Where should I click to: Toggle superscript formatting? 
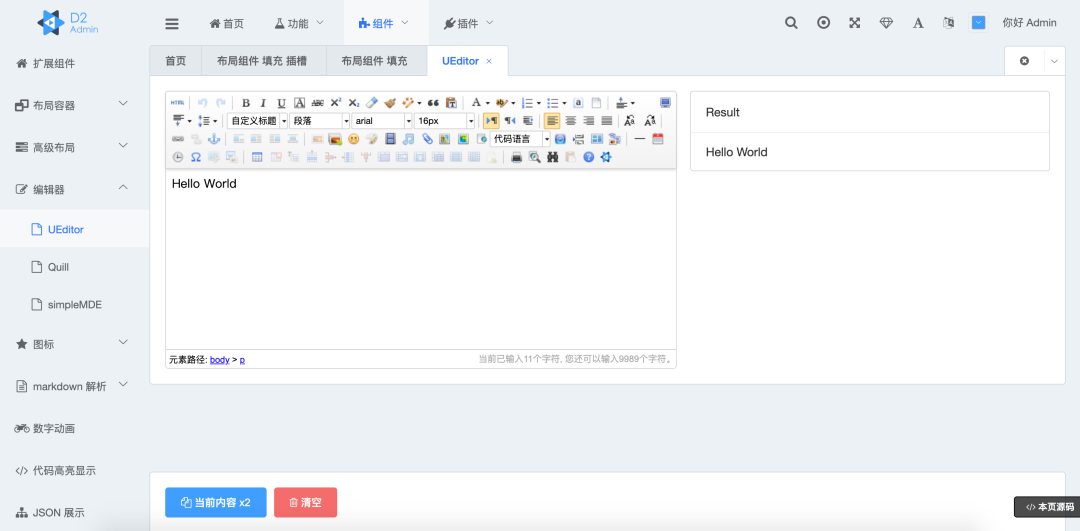(335, 103)
